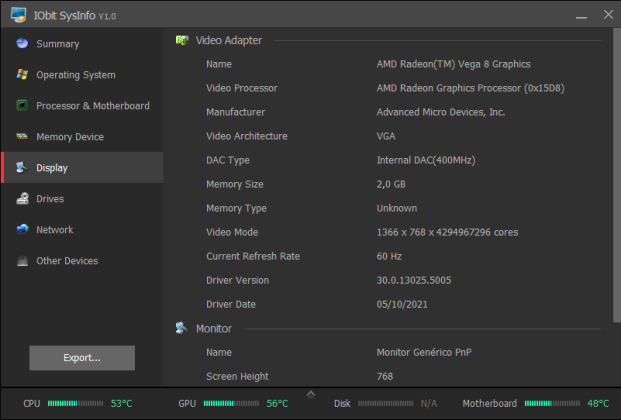
Task: Open the Summary section
Action: pyautogui.click(x=82, y=44)
